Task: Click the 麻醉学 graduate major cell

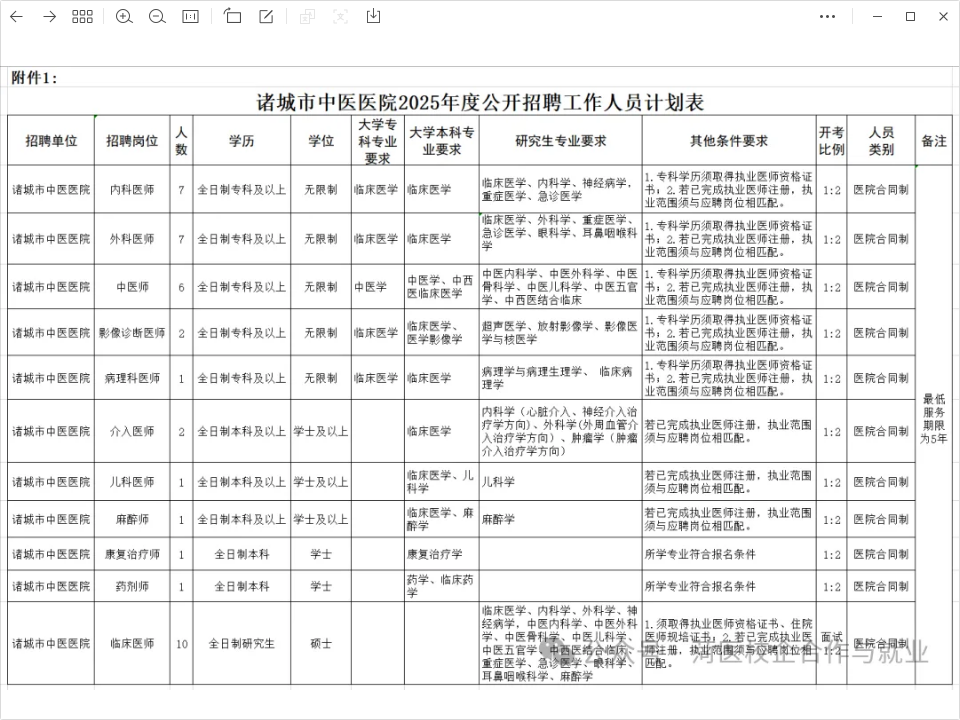Action: [x=561, y=520]
